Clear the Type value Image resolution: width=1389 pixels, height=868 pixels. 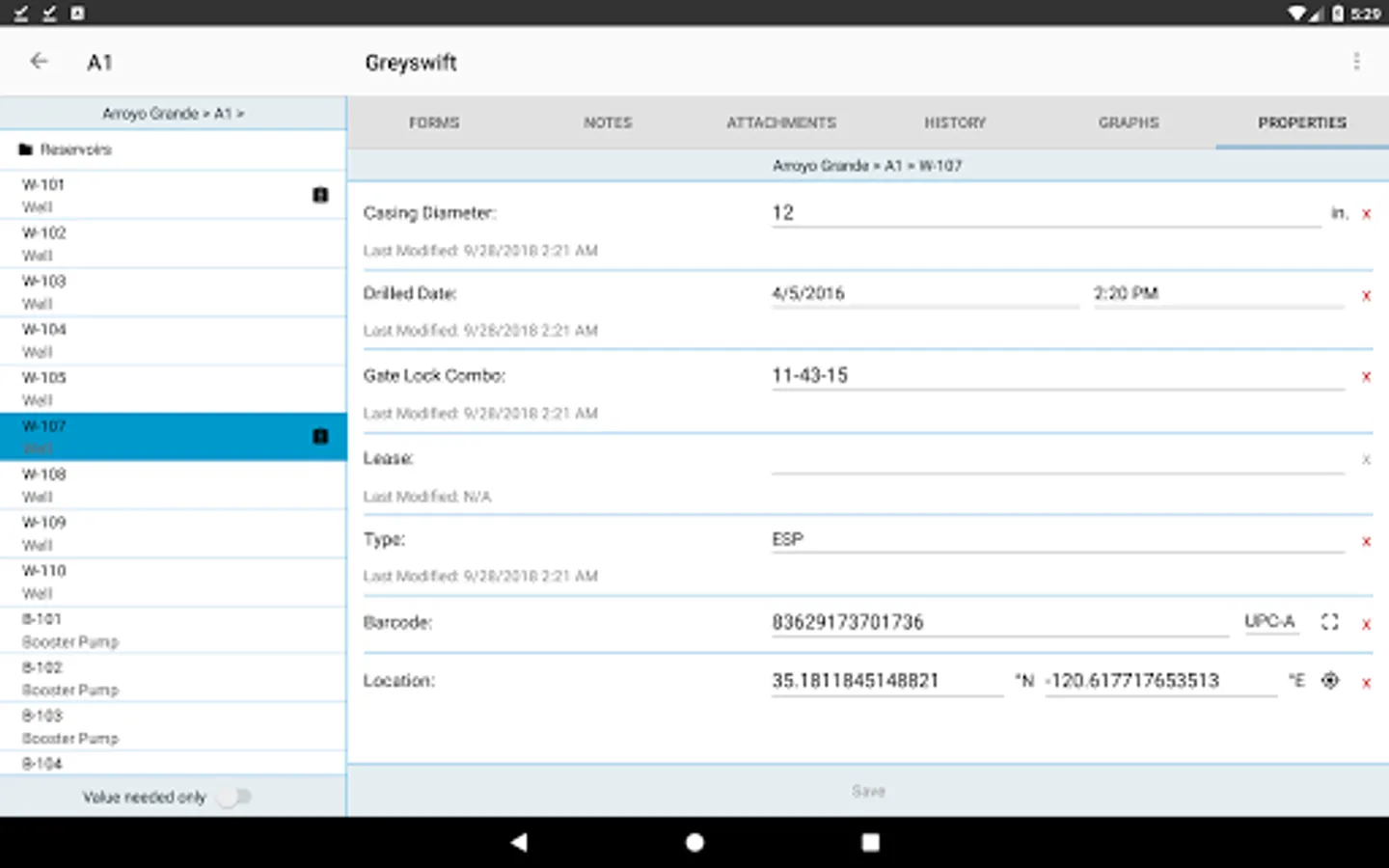point(1366,542)
